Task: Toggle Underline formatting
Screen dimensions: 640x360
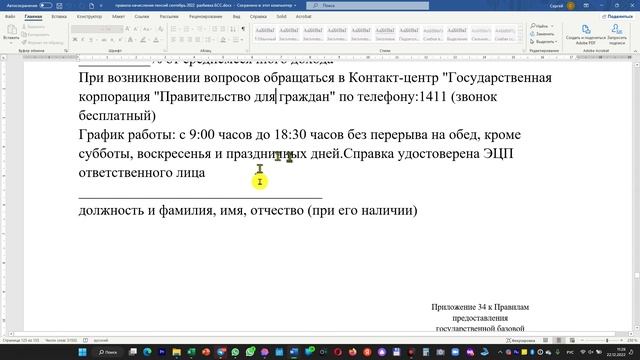Action: [x=91, y=40]
